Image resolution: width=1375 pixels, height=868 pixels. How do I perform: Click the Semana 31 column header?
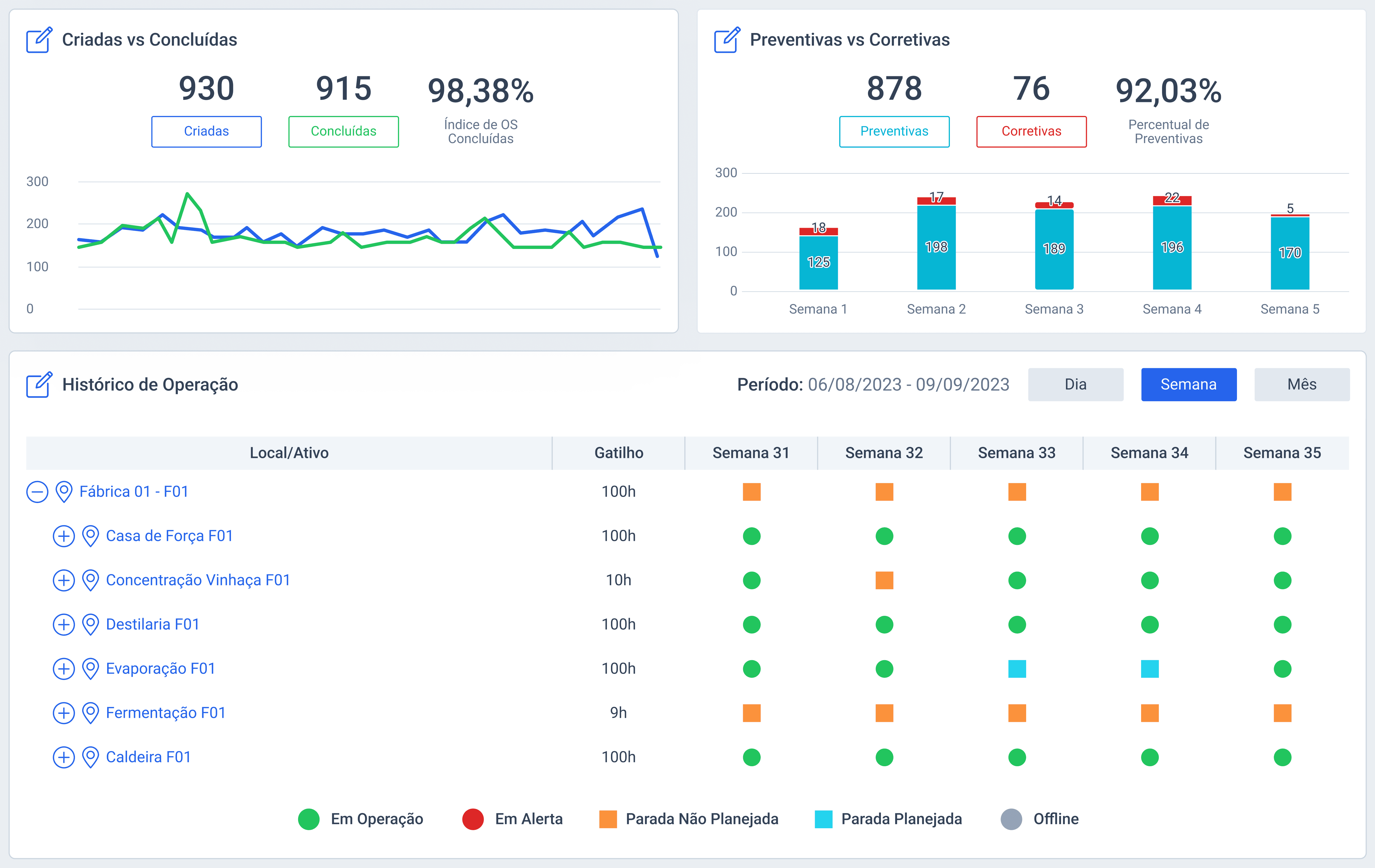pos(751,453)
